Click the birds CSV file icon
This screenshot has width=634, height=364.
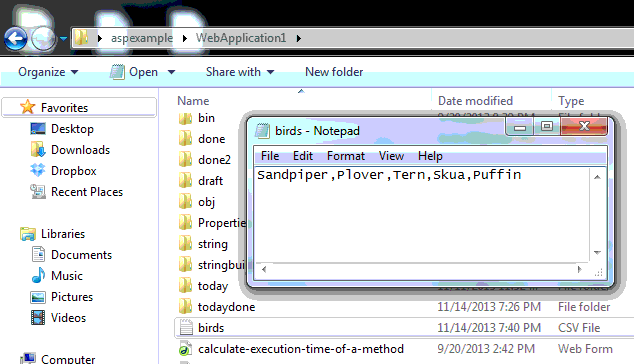tap(186, 328)
